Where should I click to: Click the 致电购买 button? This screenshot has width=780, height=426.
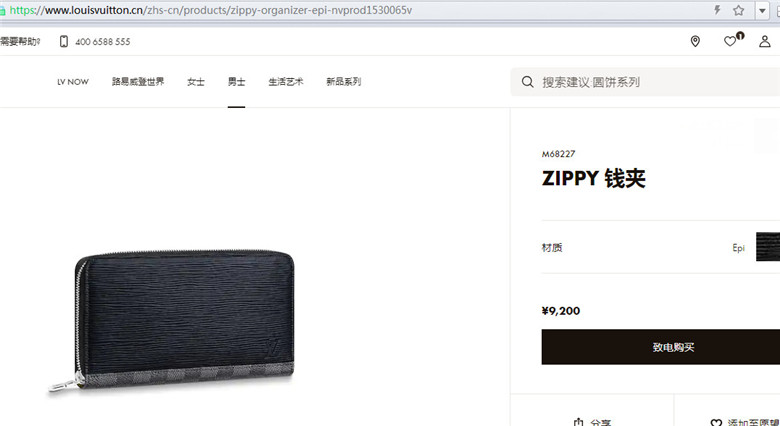coord(661,347)
